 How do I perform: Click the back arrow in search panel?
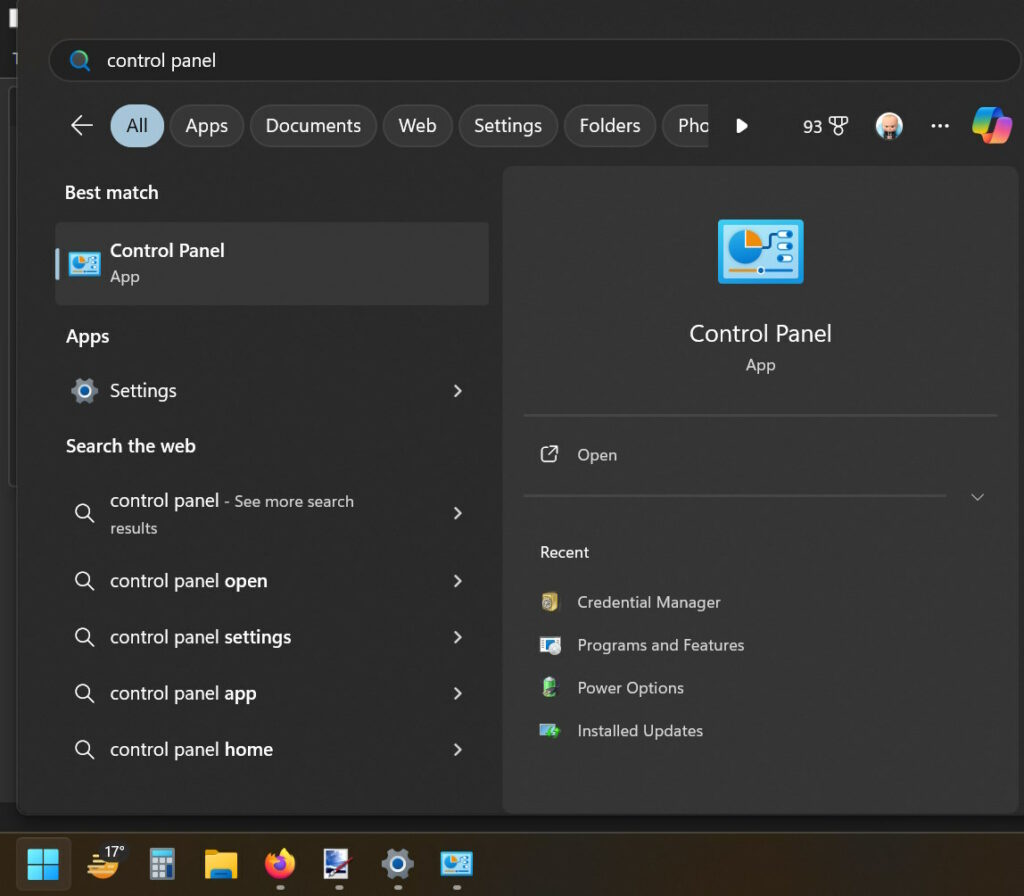[82, 125]
